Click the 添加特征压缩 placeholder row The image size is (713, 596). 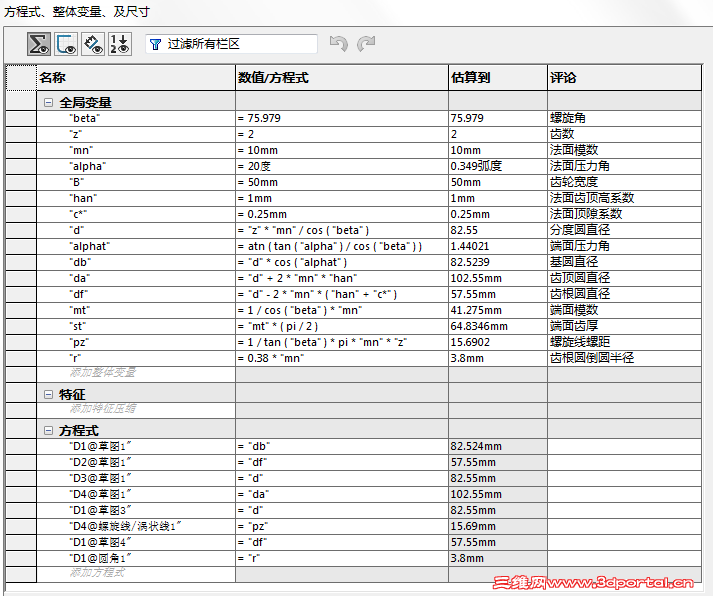coord(136,409)
